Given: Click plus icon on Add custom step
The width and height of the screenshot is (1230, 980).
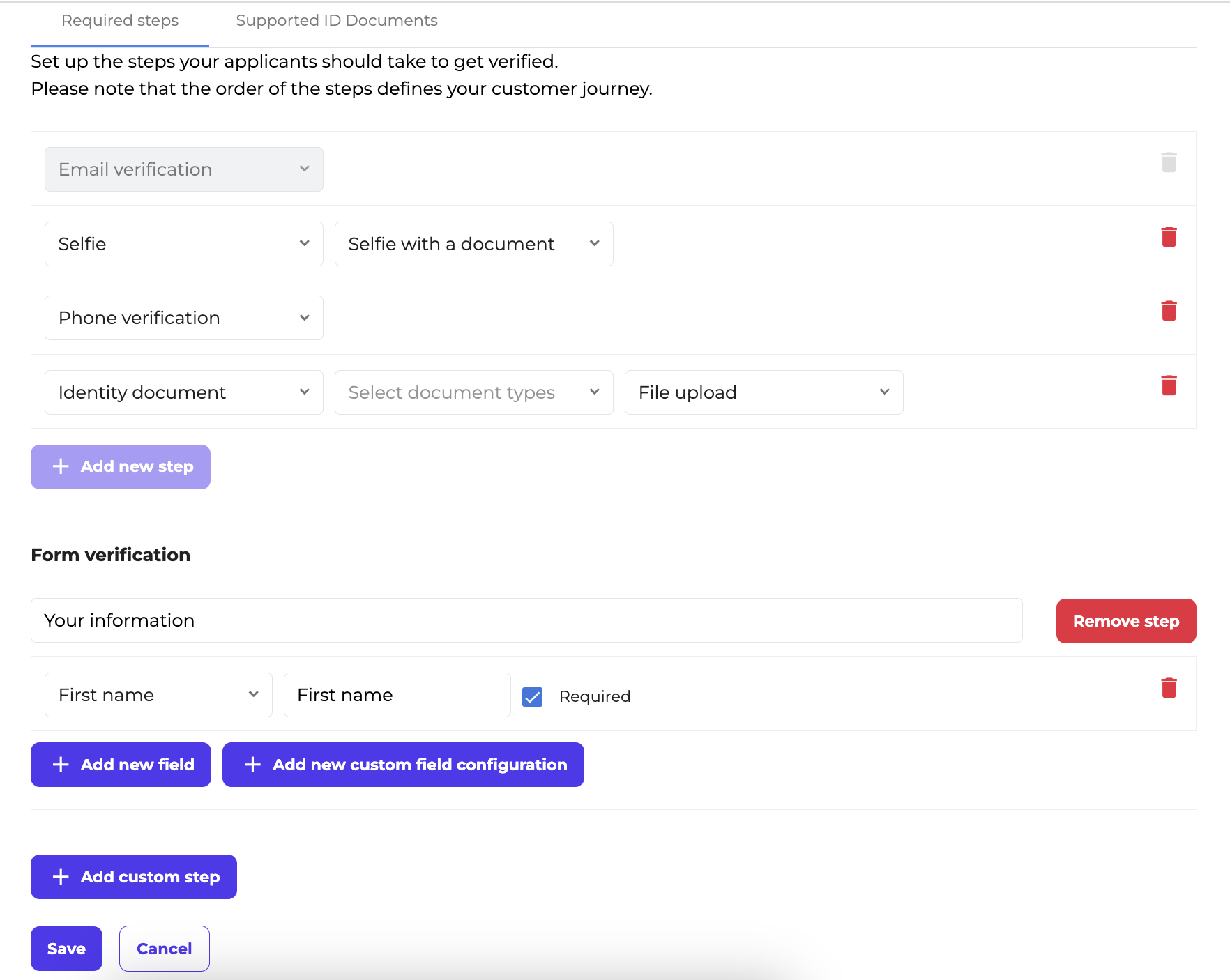Looking at the screenshot, I should (x=61, y=877).
